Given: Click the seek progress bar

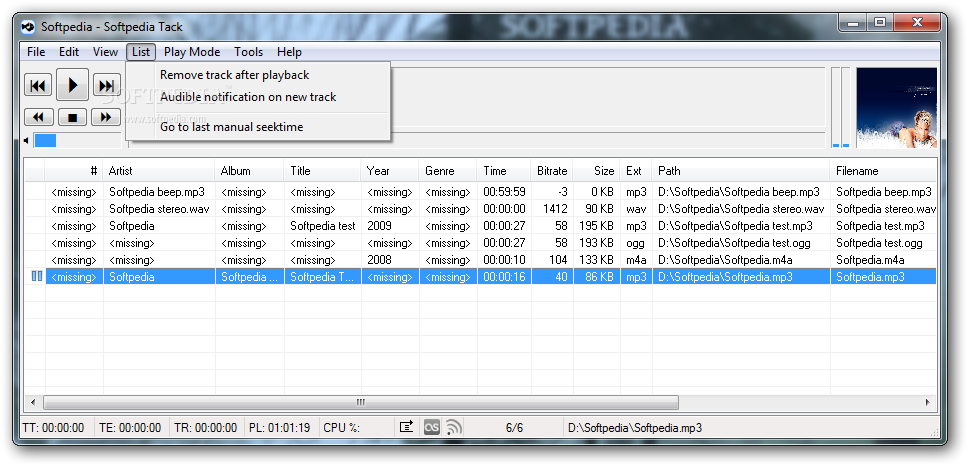Looking at the screenshot, I should click(x=476, y=140).
